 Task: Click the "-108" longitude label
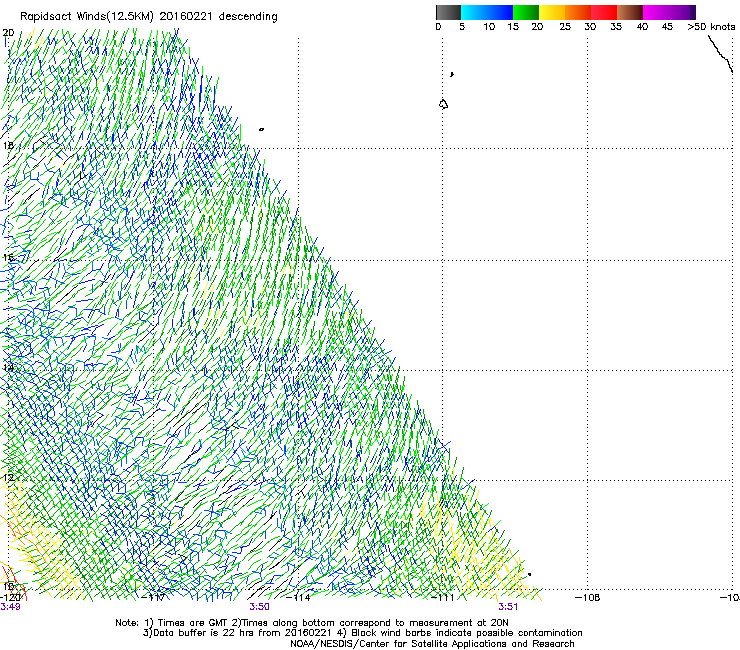tap(588, 597)
